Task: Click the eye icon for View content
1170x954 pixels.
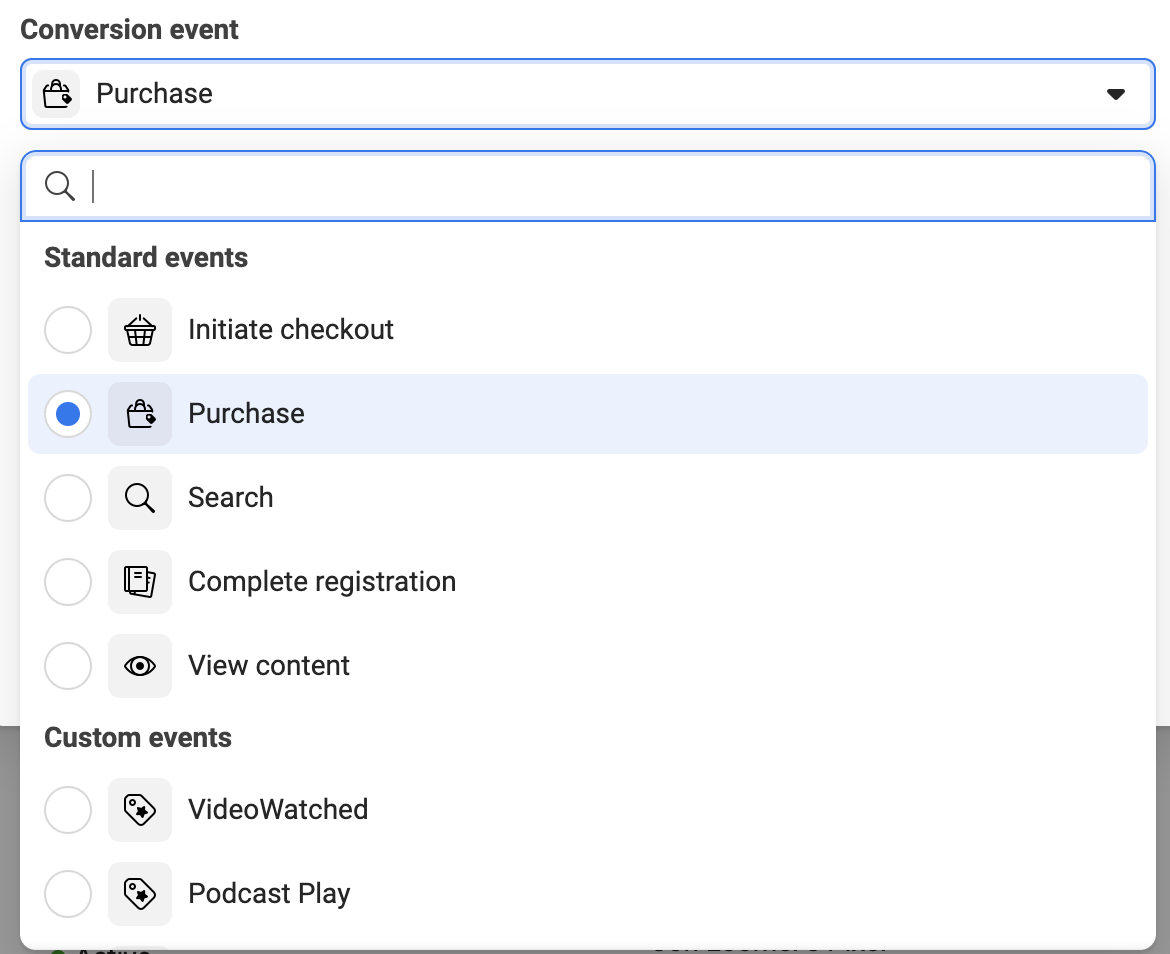Action: 140,666
